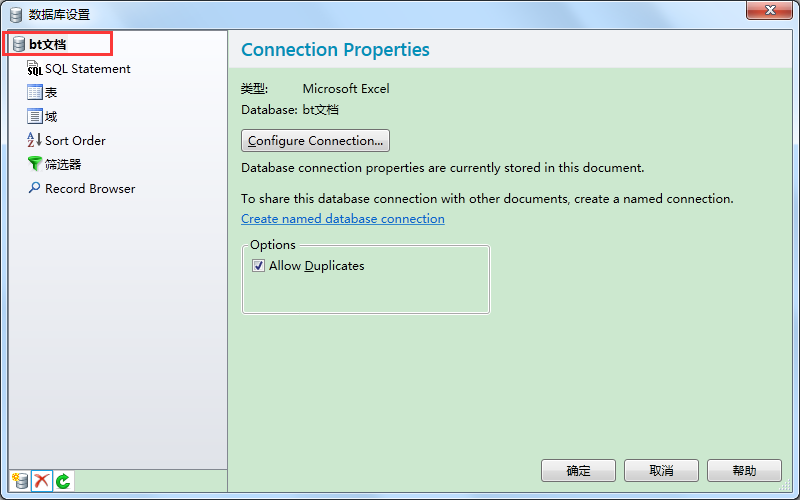Click the A-Z Sort Order icon
Screen dimensions: 800x500
(x=35, y=141)
